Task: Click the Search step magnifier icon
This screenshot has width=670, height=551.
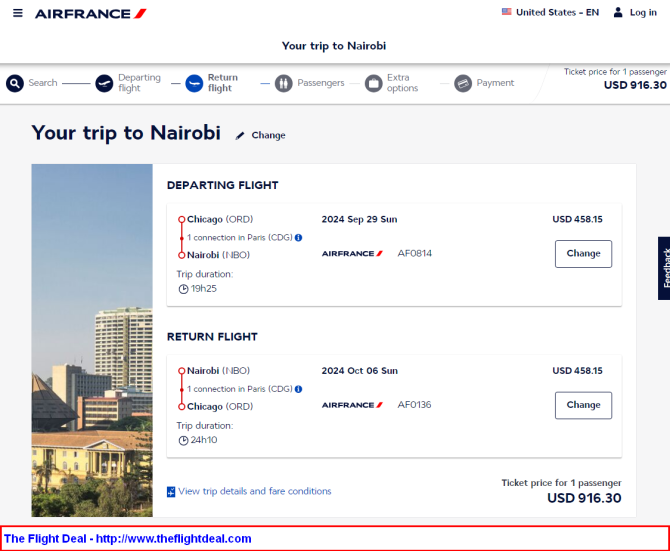Action: [x=15, y=83]
